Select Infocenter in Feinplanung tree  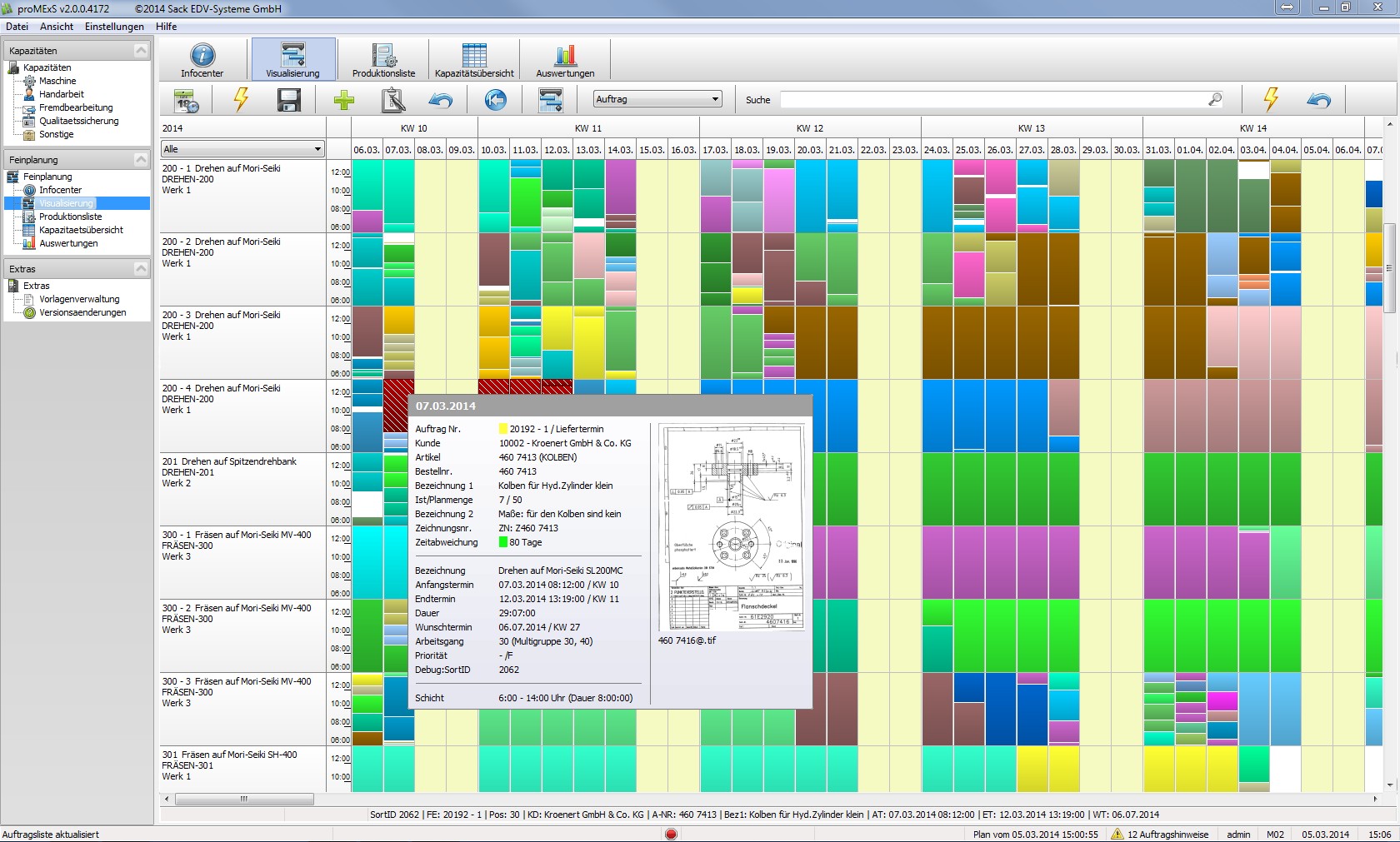60,190
